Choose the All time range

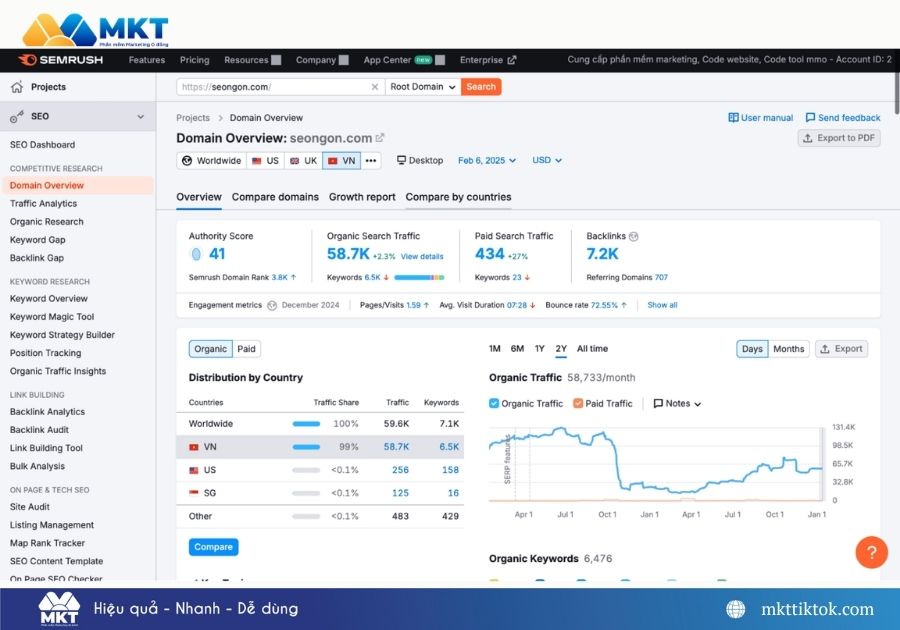pyautogui.click(x=592, y=349)
